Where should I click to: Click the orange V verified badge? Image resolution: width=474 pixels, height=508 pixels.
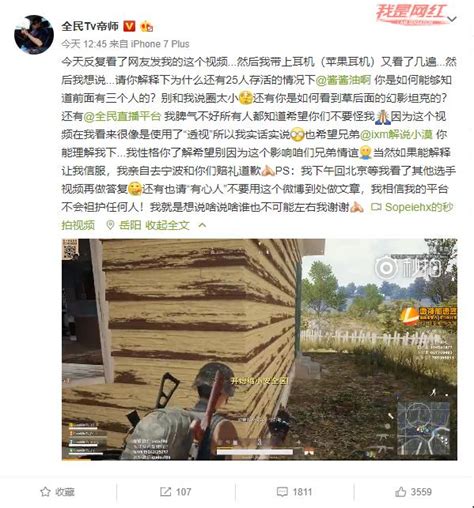click(129, 26)
